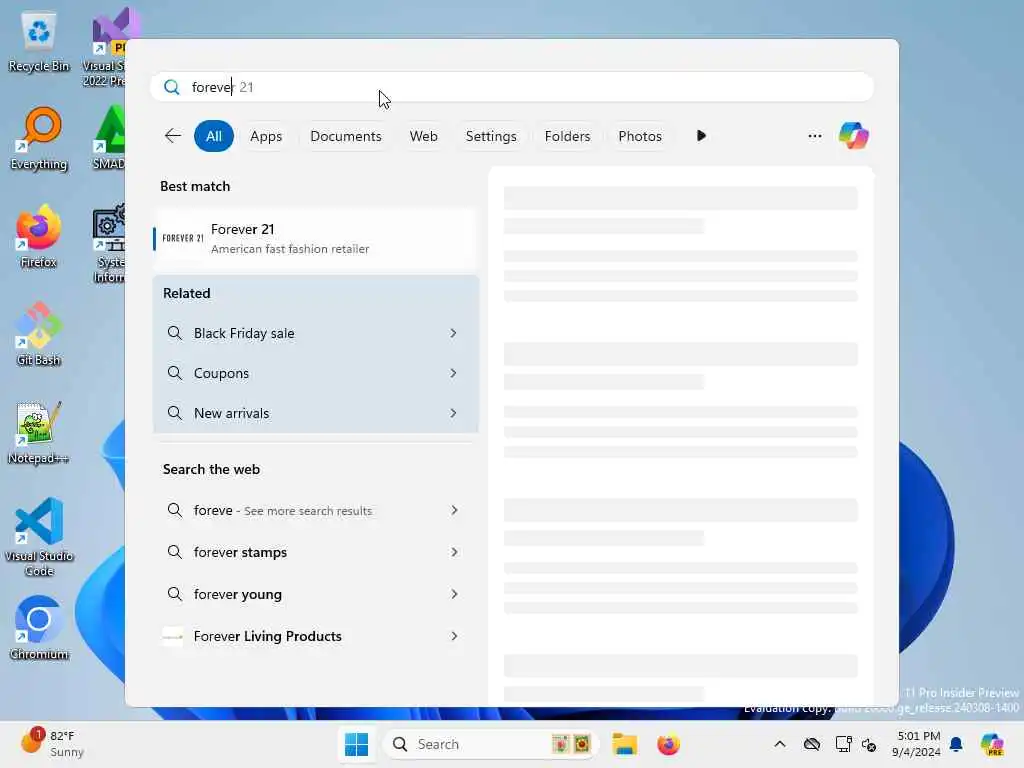
Task: Open Forever Living Products suggestion
Action: (316, 635)
